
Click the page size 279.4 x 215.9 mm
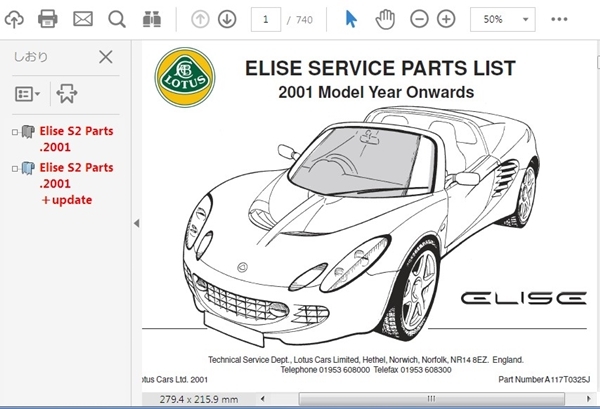(x=199, y=399)
